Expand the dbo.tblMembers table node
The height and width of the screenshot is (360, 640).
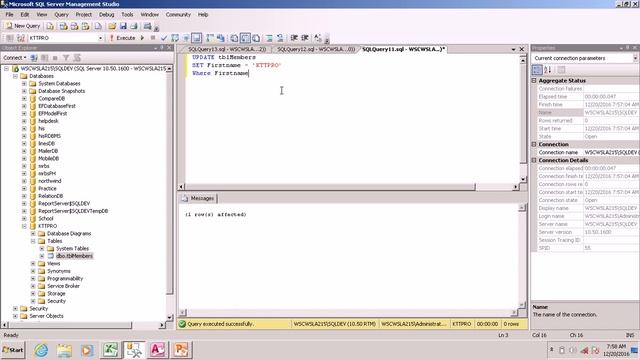pyautogui.click(x=42, y=256)
